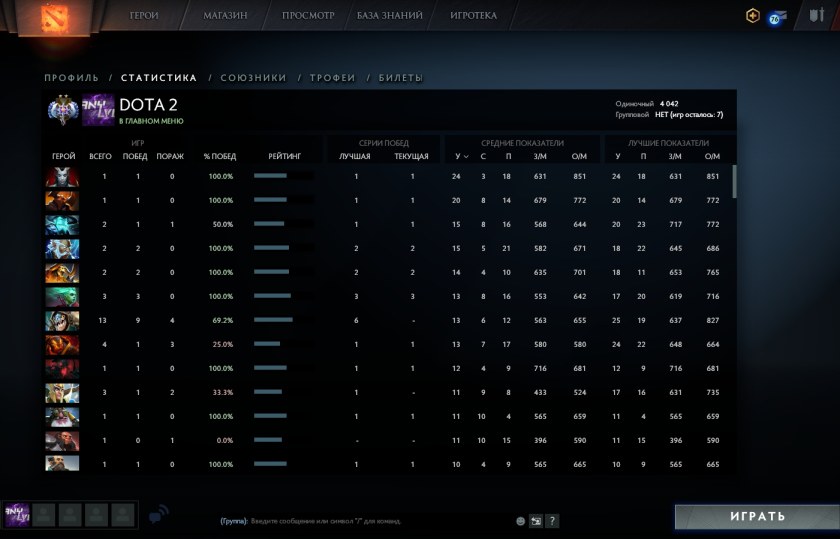
Task: Open chat help question mark button
Action: (x=552, y=521)
